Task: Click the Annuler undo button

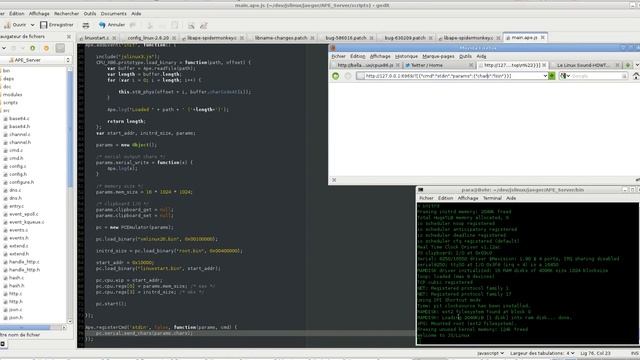Action: [111, 25]
